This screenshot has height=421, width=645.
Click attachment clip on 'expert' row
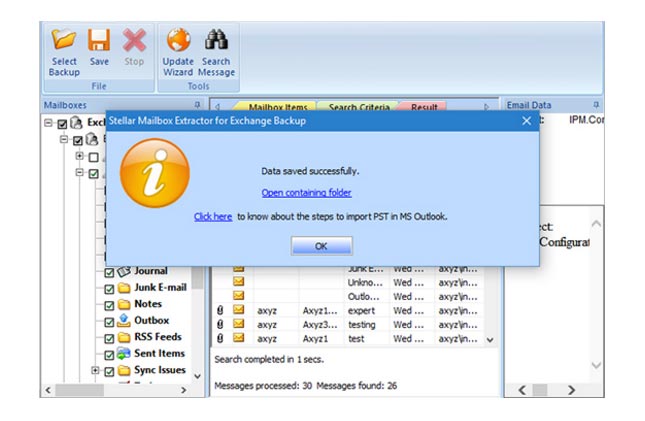tap(220, 310)
